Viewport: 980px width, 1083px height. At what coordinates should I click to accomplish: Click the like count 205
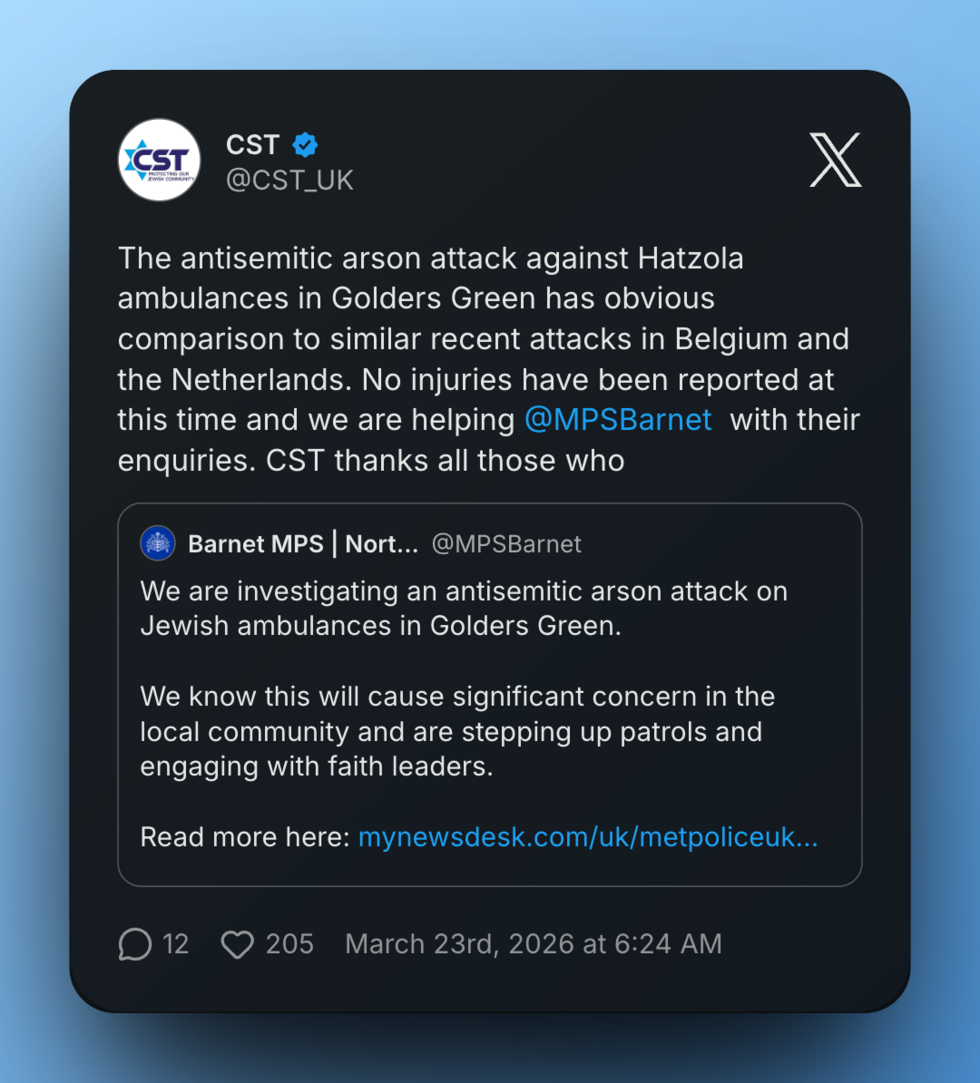click(289, 944)
